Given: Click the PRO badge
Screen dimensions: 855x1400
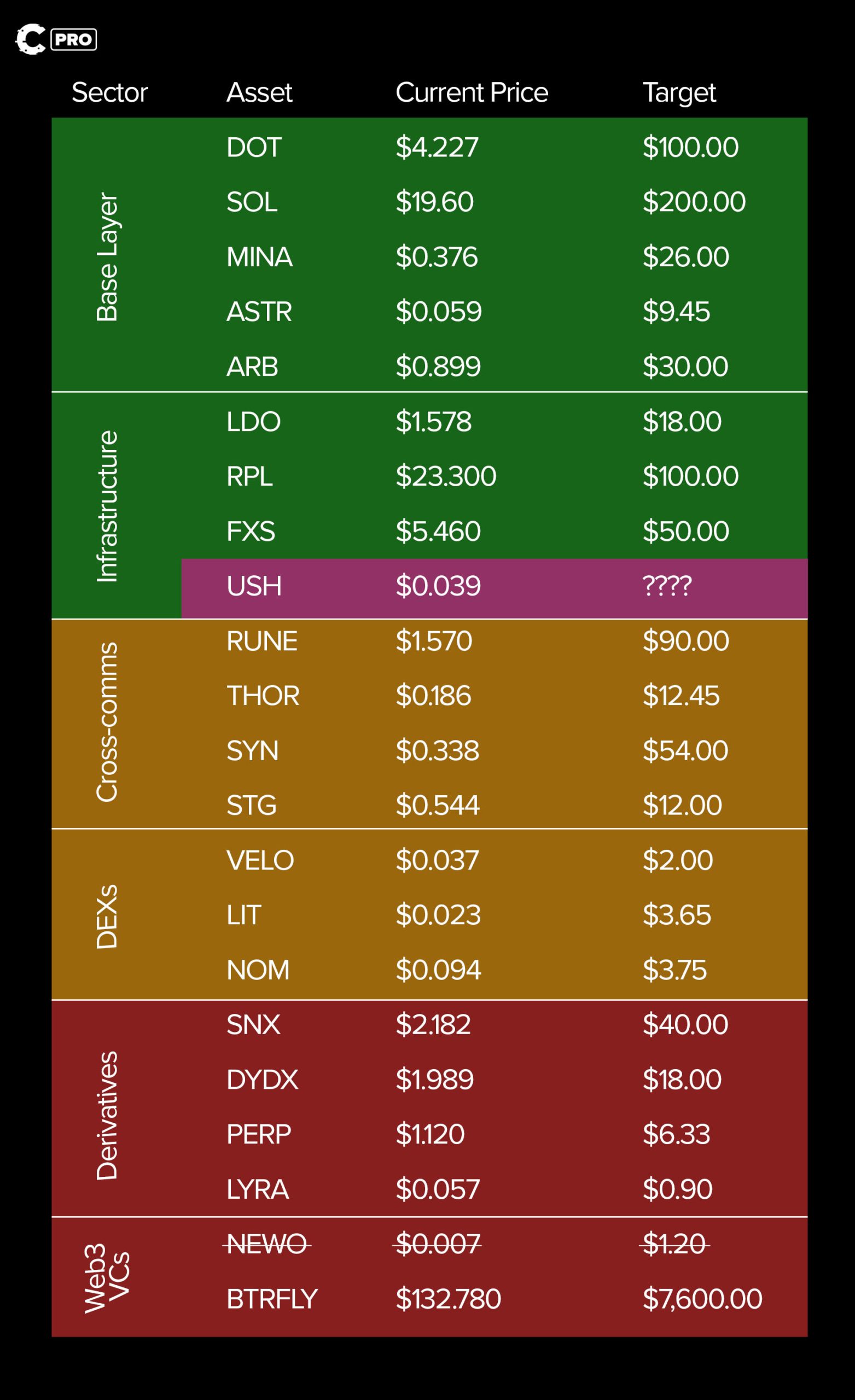Looking at the screenshot, I should [74, 40].
